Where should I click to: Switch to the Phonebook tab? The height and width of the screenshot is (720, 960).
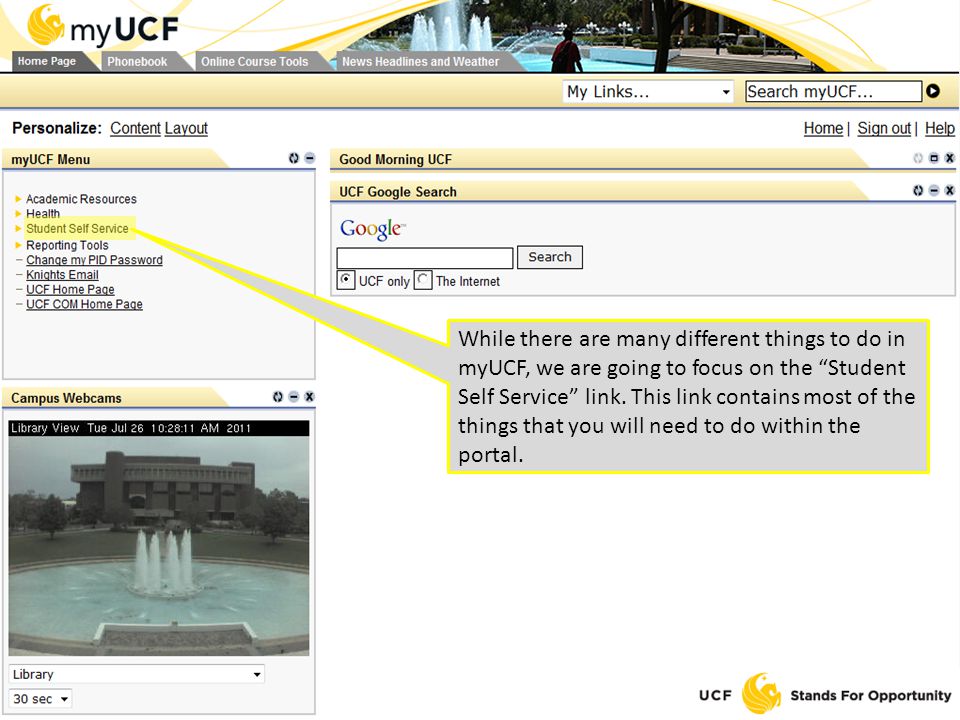pos(137,61)
